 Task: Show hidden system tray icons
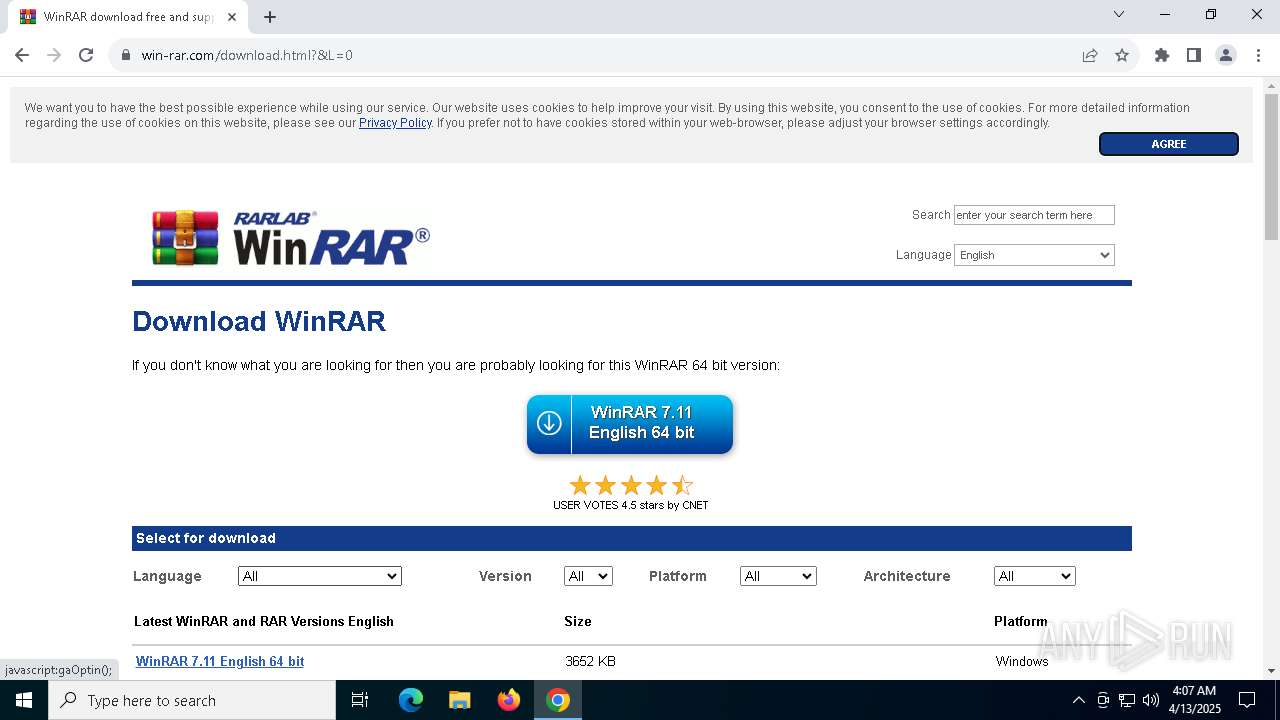(1078, 700)
